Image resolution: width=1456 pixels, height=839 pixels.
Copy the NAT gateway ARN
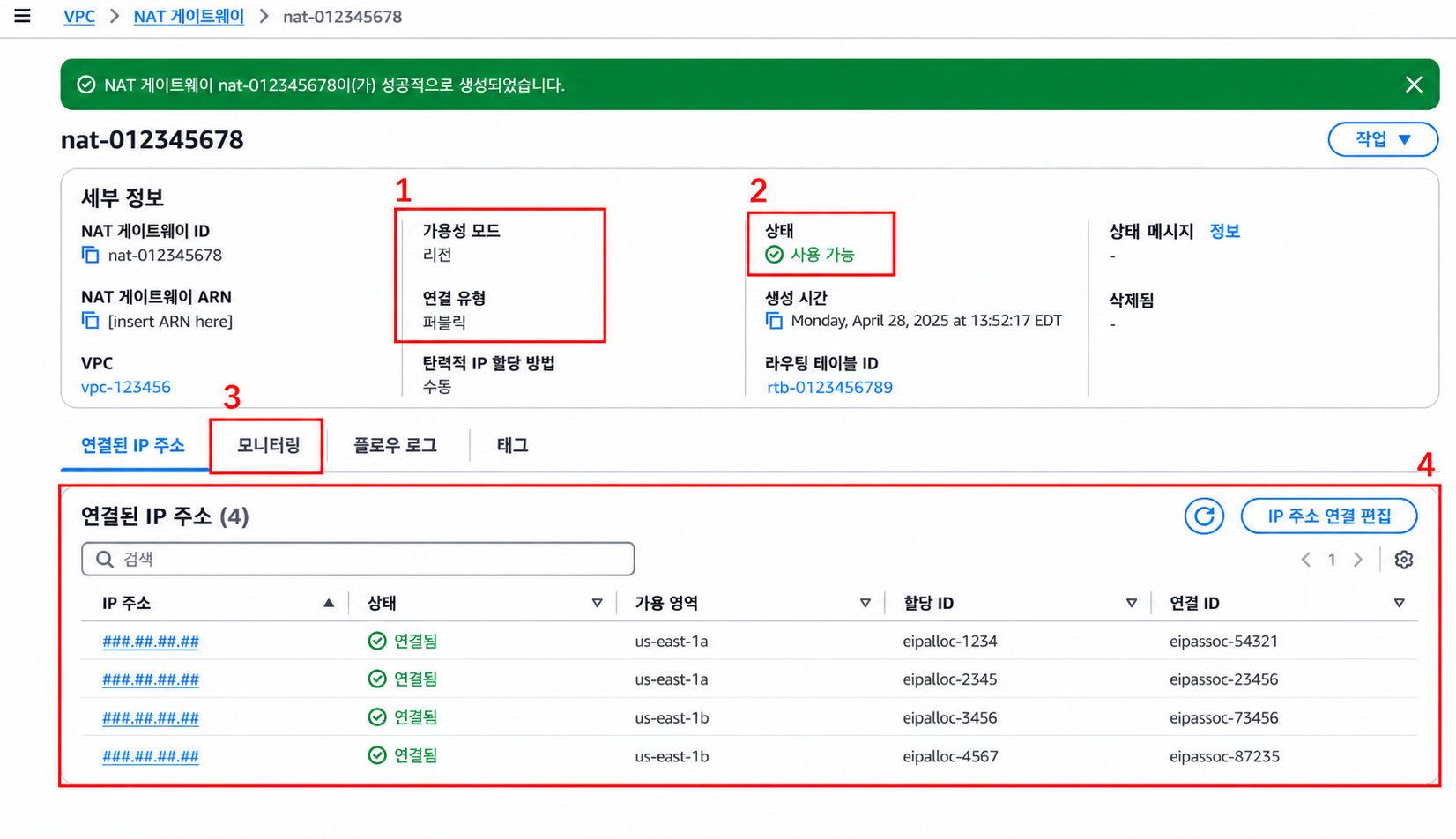pyautogui.click(x=90, y=321)
